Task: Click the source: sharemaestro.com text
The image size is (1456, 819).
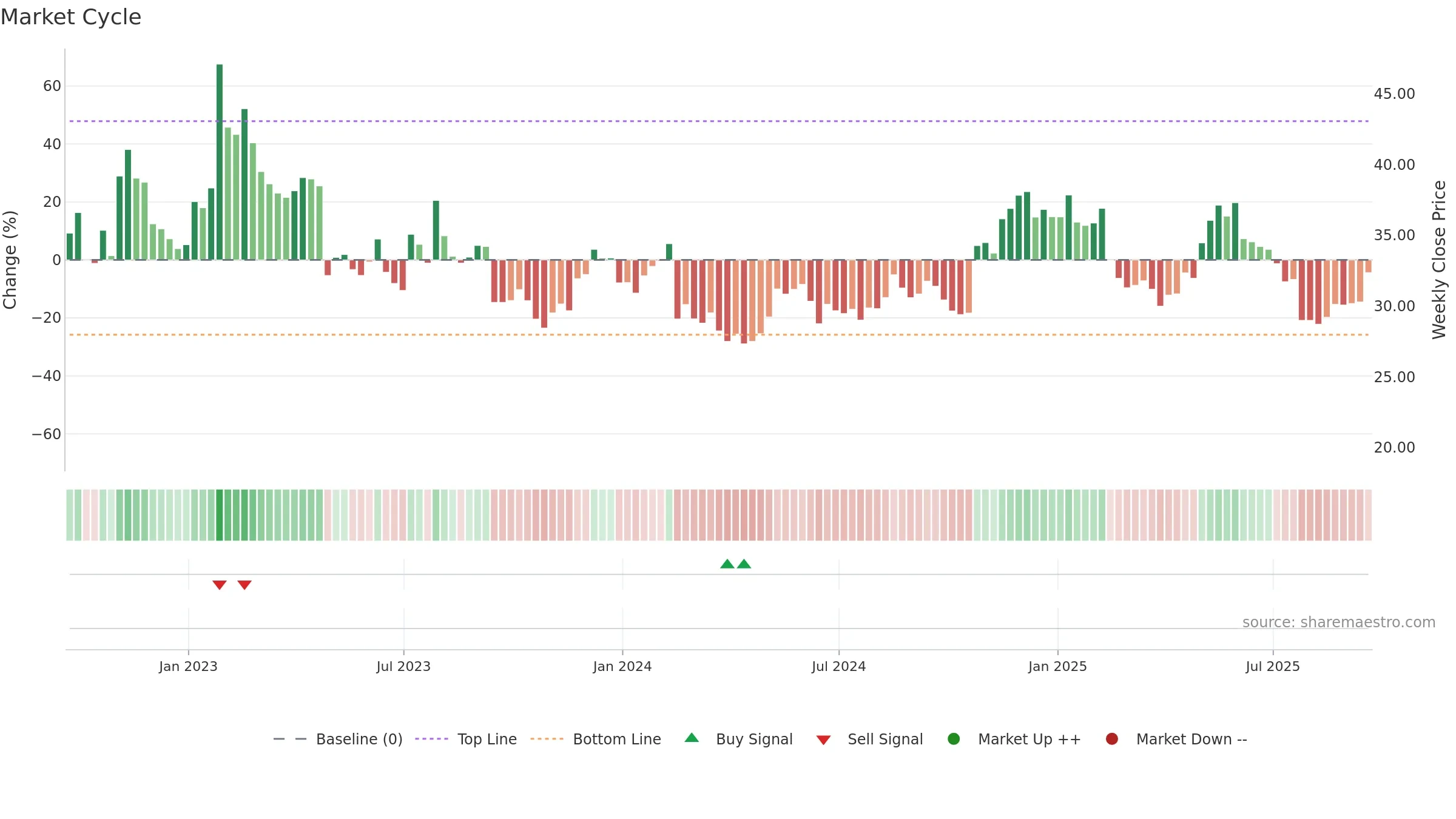Action: click(1339, 622)
